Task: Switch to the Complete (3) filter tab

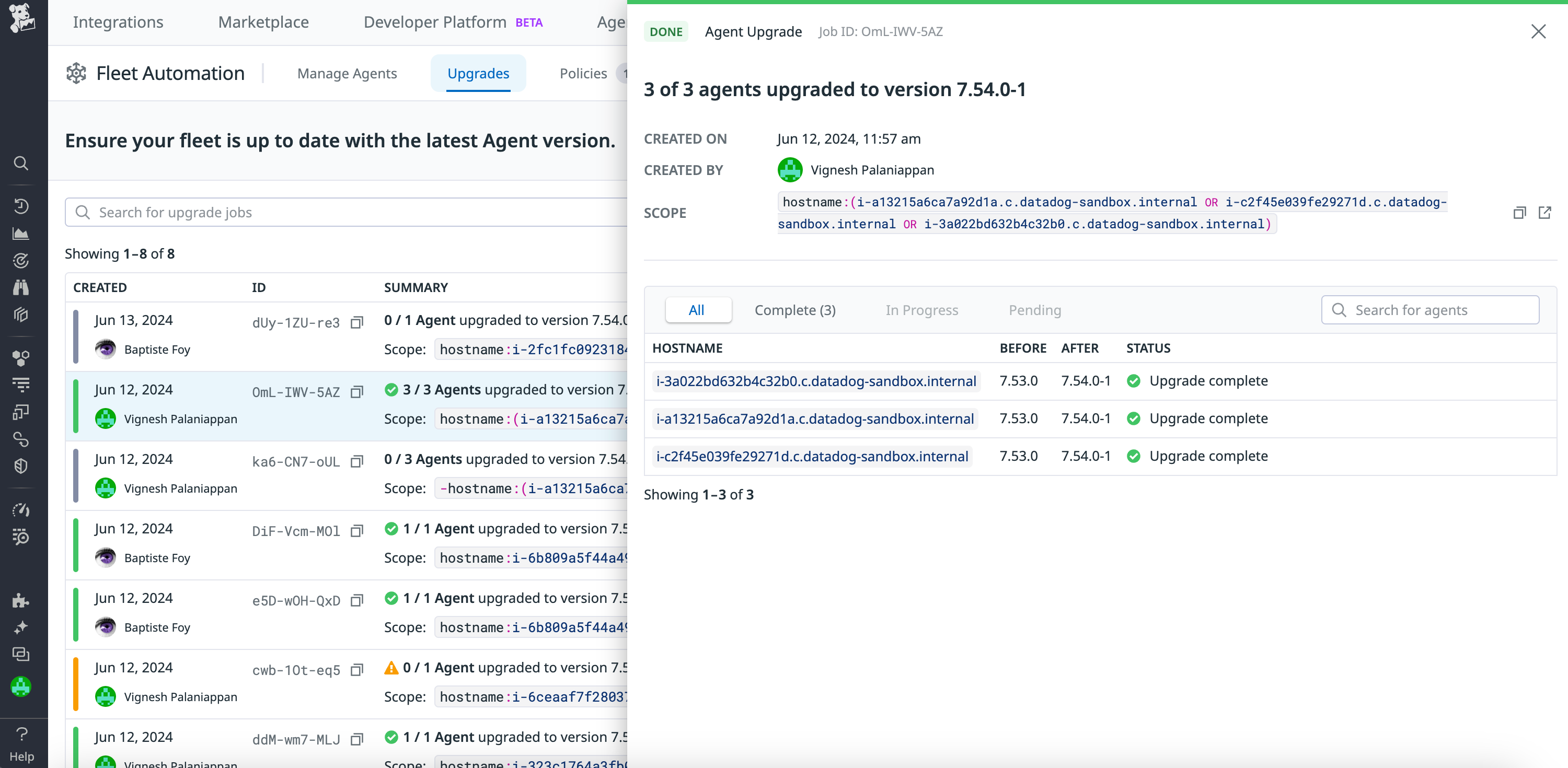Action: pyautogui.click(x=794, y=310)
